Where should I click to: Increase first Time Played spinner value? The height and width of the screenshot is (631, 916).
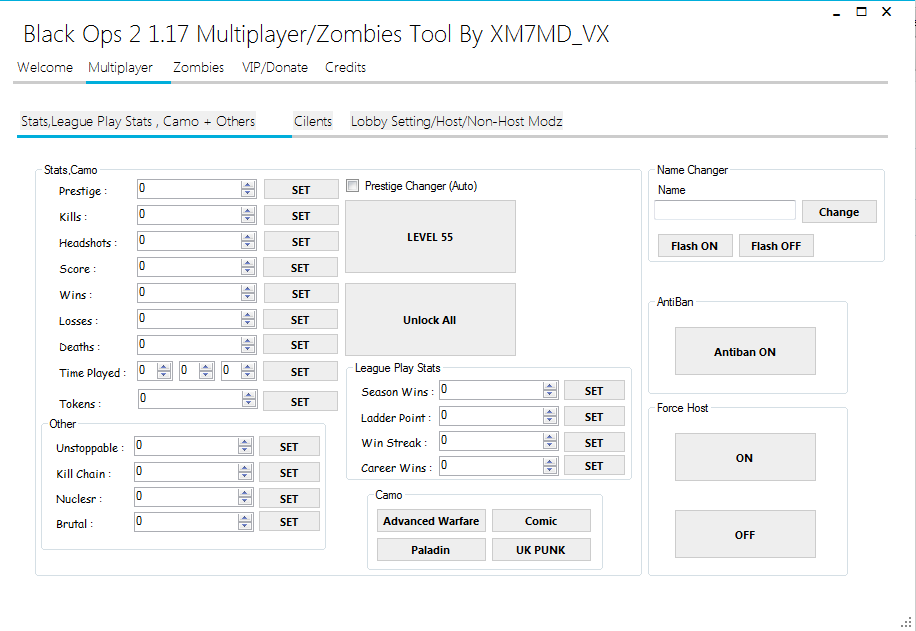tap(164, 367)
